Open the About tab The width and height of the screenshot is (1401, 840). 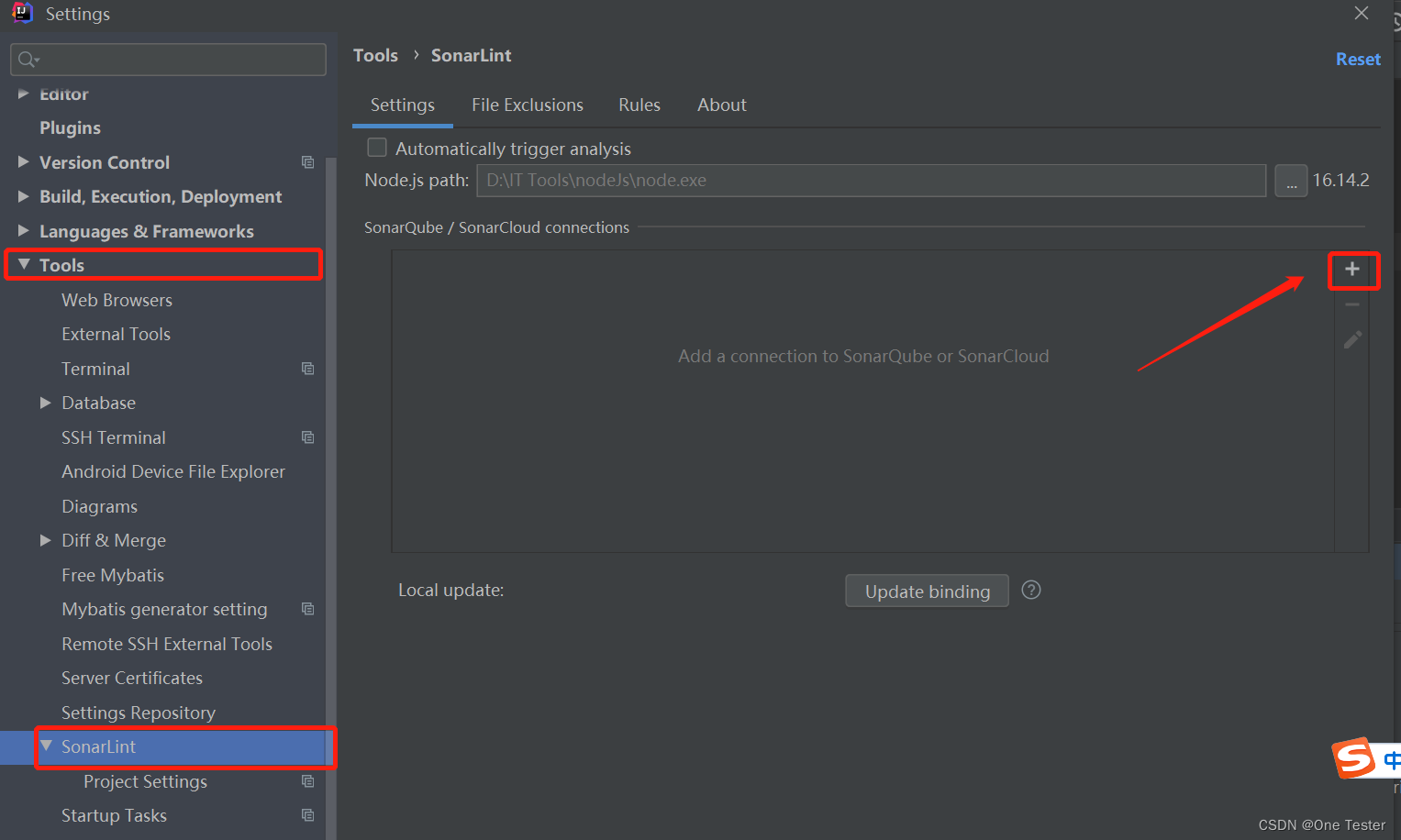click(x=722, y=105)
